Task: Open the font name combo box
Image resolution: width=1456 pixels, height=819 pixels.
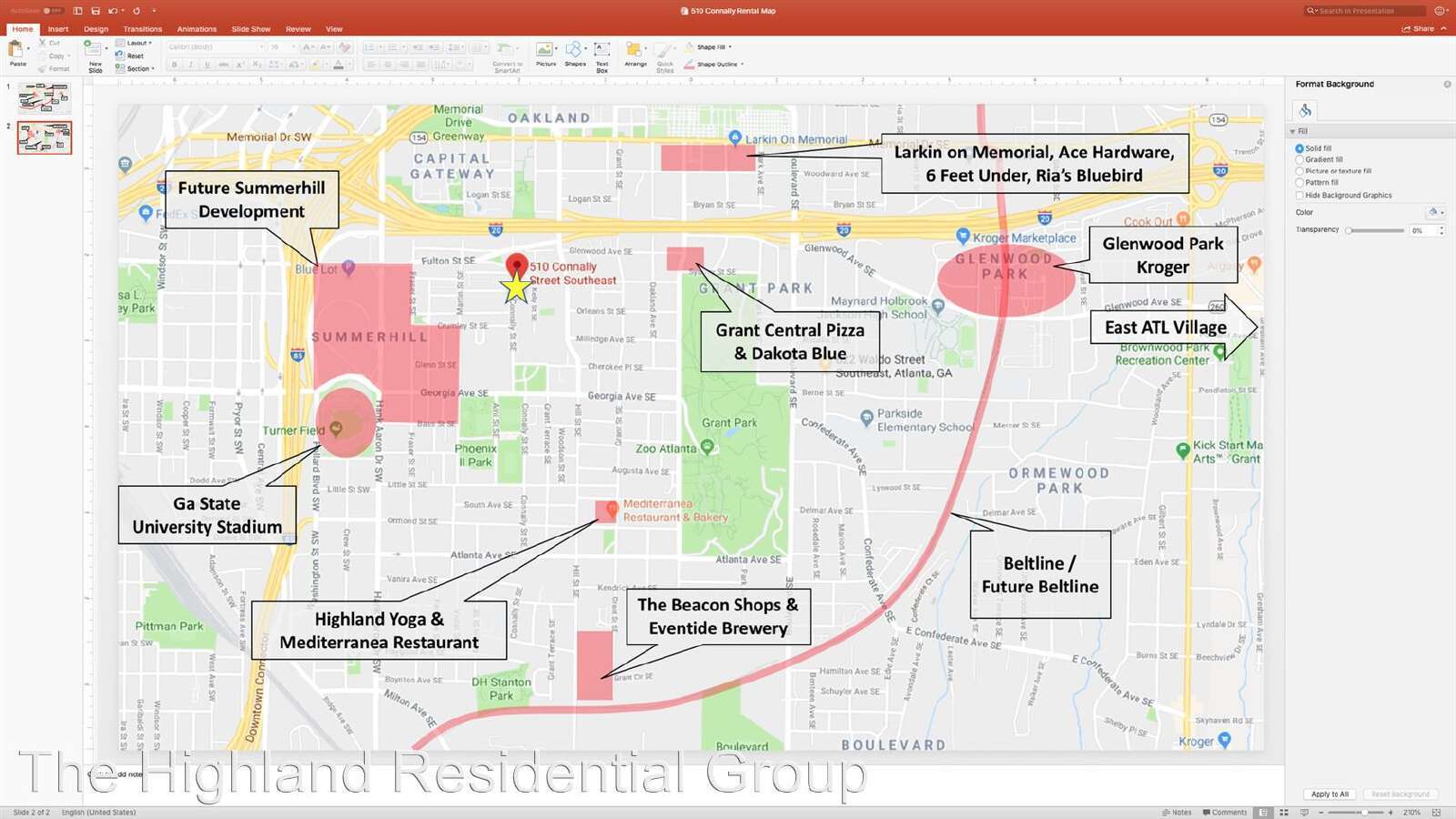Action: coord(215,47)
